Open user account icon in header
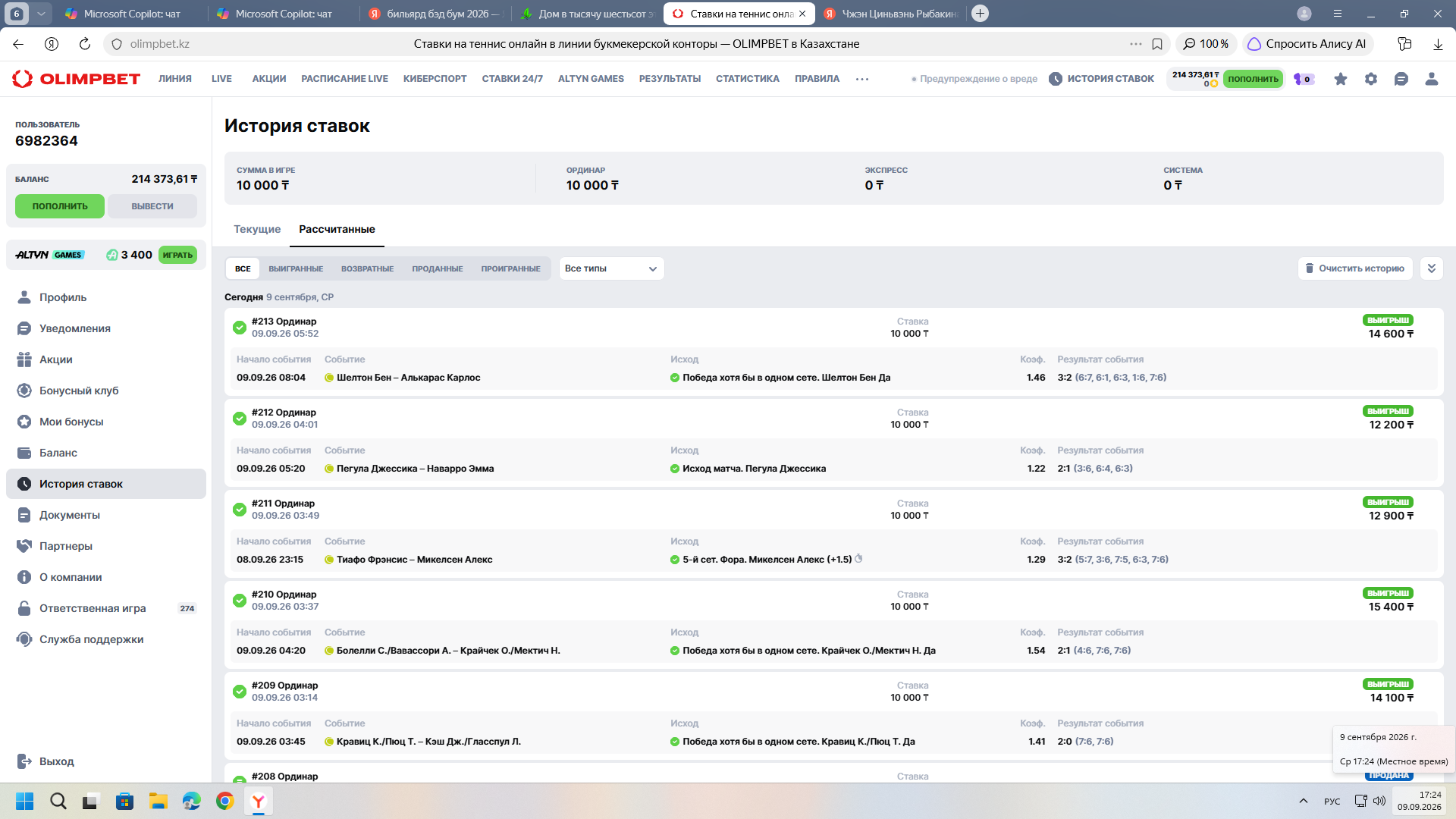This screenshot has height=819, width=1456. tap(1432, 79)
